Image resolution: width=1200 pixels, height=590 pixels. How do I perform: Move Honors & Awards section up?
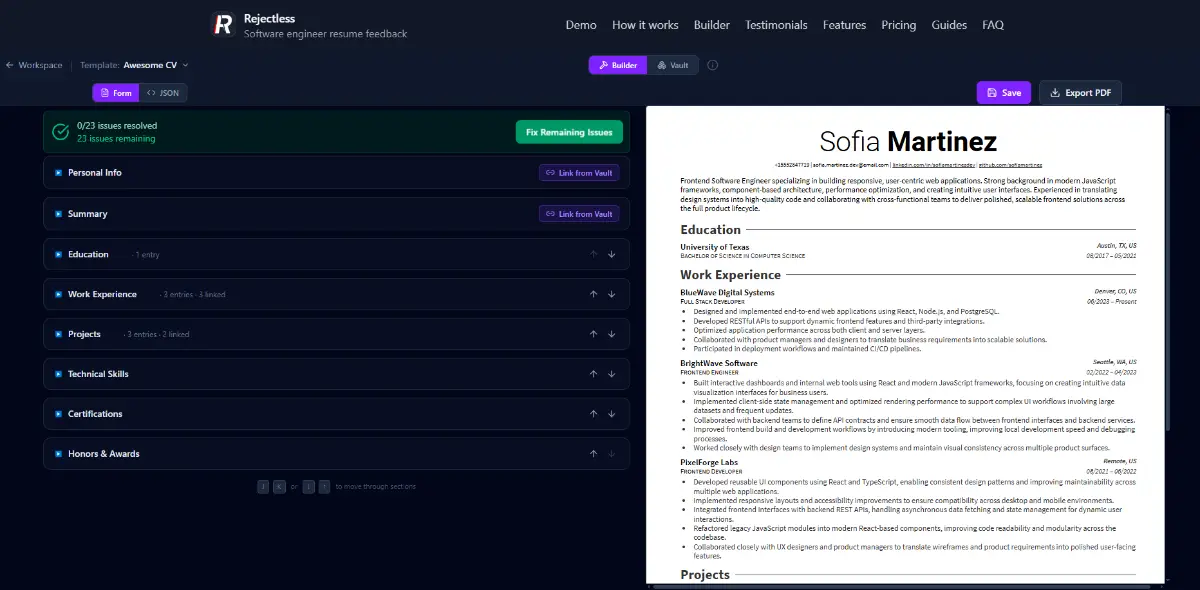(x=593, y=454)
